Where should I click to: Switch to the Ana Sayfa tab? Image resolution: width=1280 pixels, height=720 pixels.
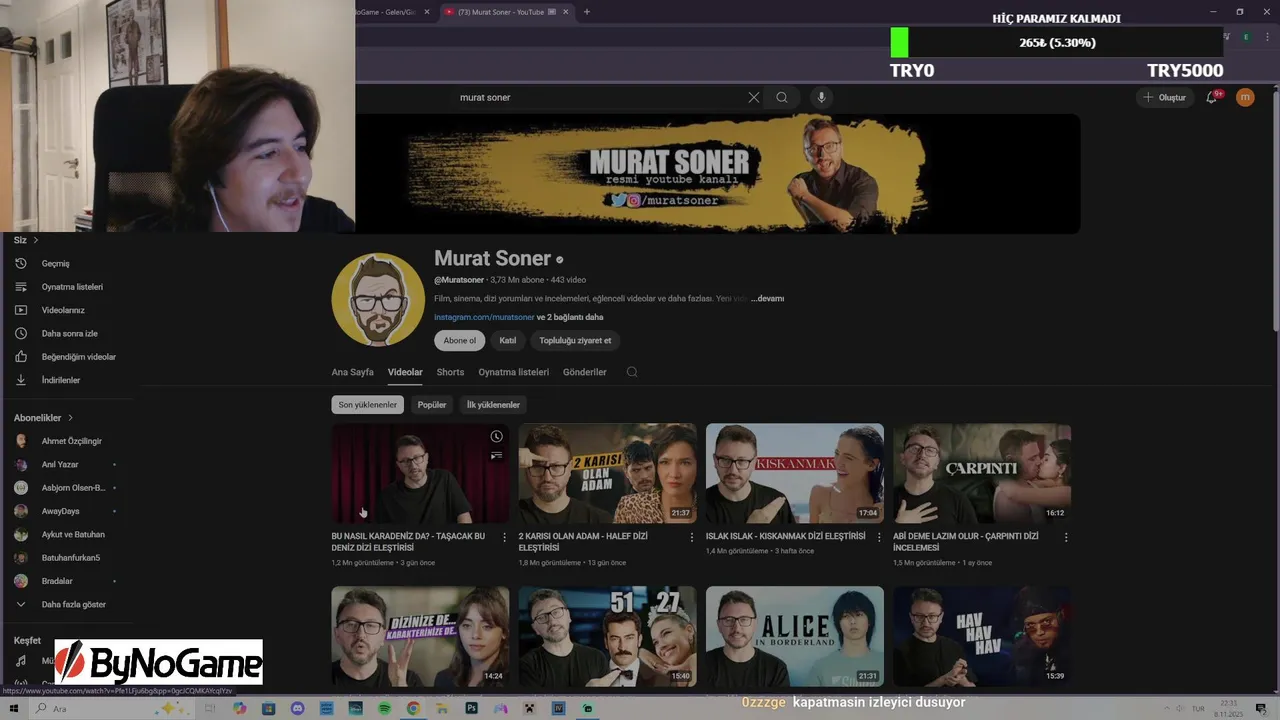(x=353, y=372)
